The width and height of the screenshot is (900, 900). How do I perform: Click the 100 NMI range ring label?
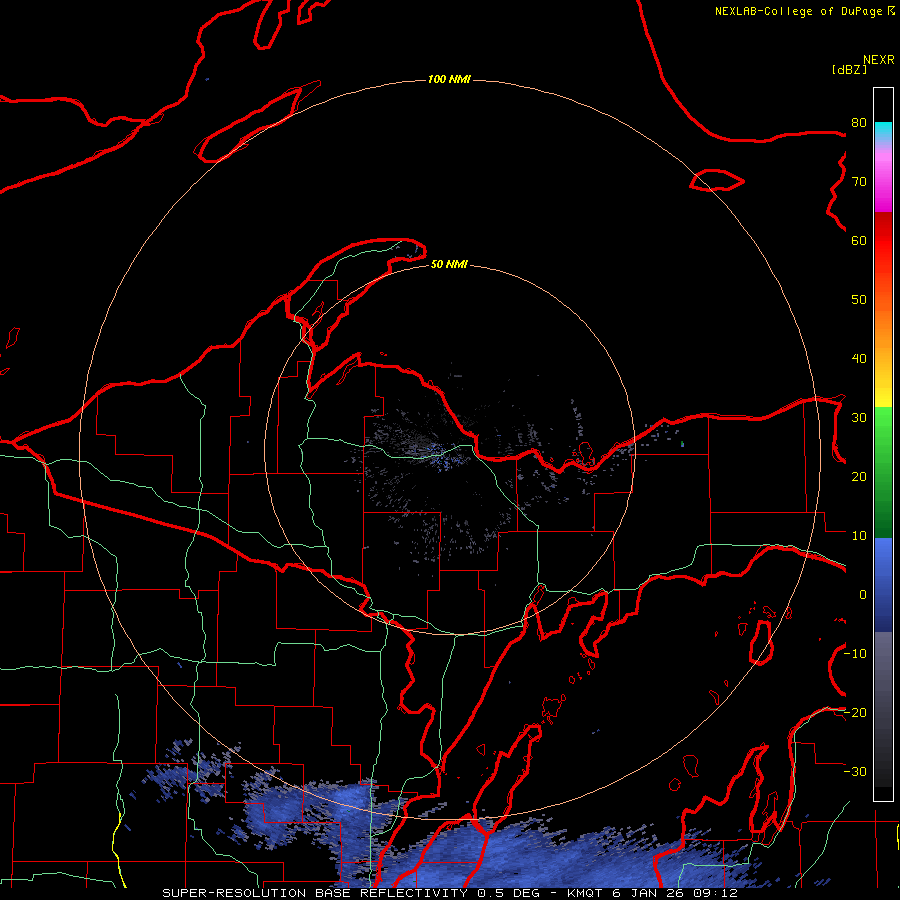tap(449, 79)
